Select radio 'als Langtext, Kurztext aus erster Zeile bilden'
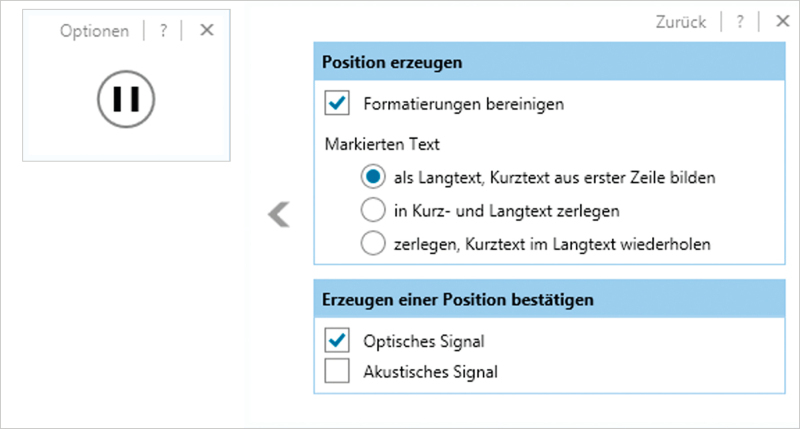 [x=373, y=177]
